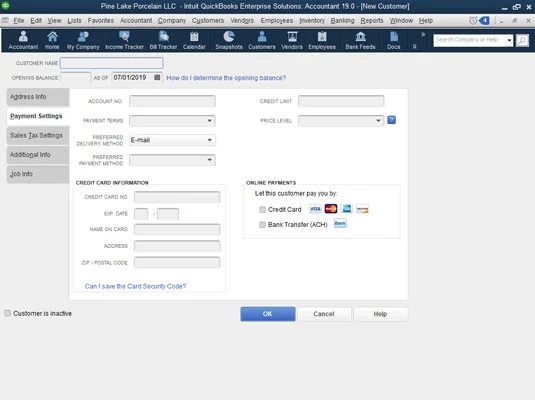The height and width of the screenshot is (400, 535).
Task: Select the Payment Settings tab
Action: (38, 116)
